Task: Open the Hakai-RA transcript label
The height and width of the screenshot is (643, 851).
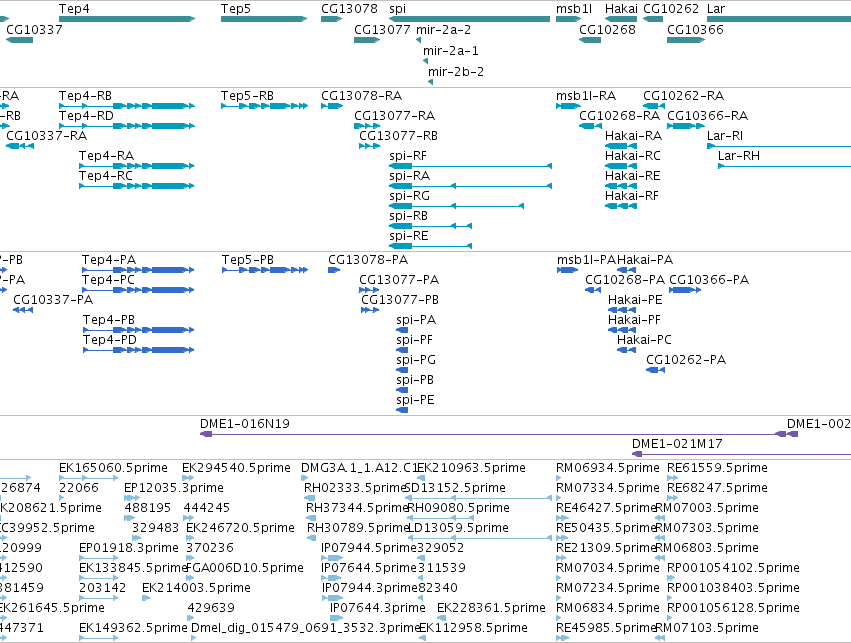Action: coord(634,136)
